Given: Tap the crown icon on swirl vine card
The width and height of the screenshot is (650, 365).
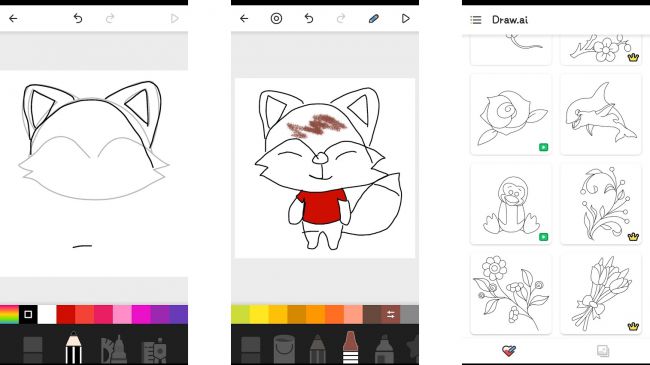Looking at the screenshot, I should click(633, 237).
